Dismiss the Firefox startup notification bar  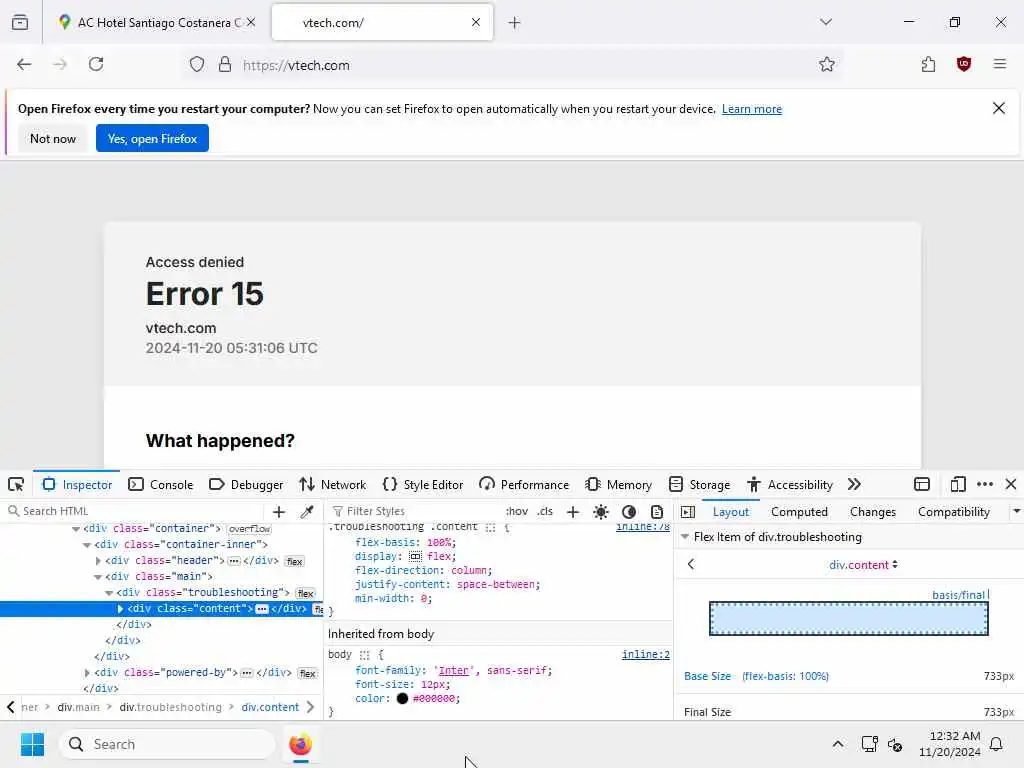click(x=999, y=108)
